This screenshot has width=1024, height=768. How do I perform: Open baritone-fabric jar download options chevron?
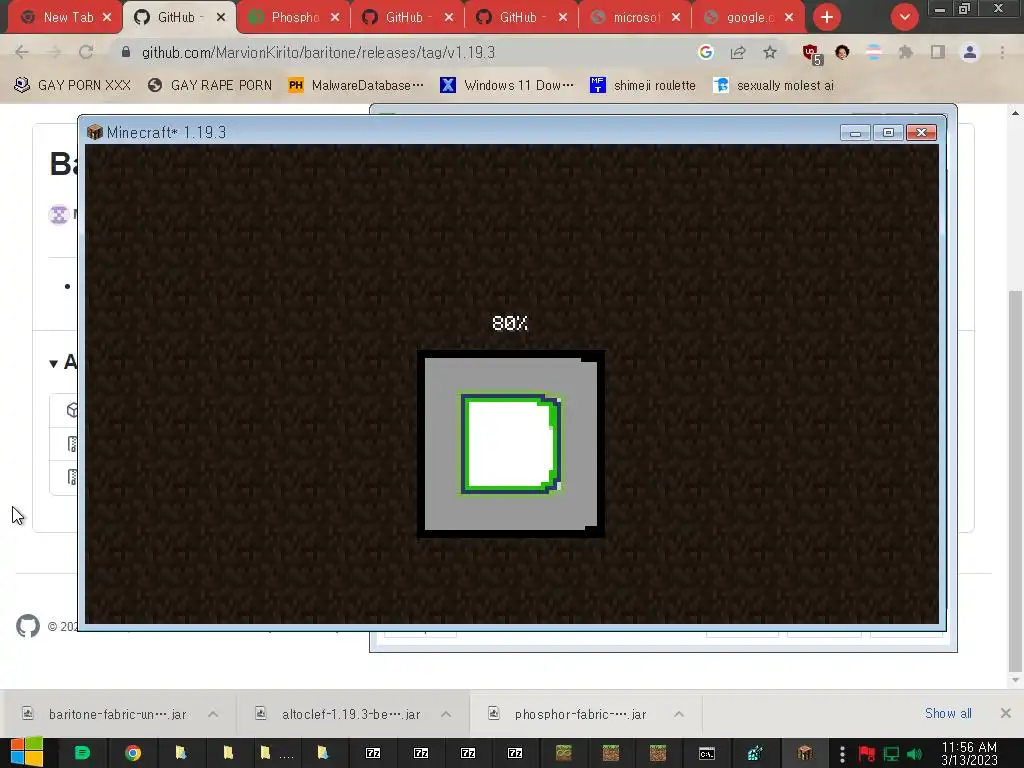tap(213, 714)
